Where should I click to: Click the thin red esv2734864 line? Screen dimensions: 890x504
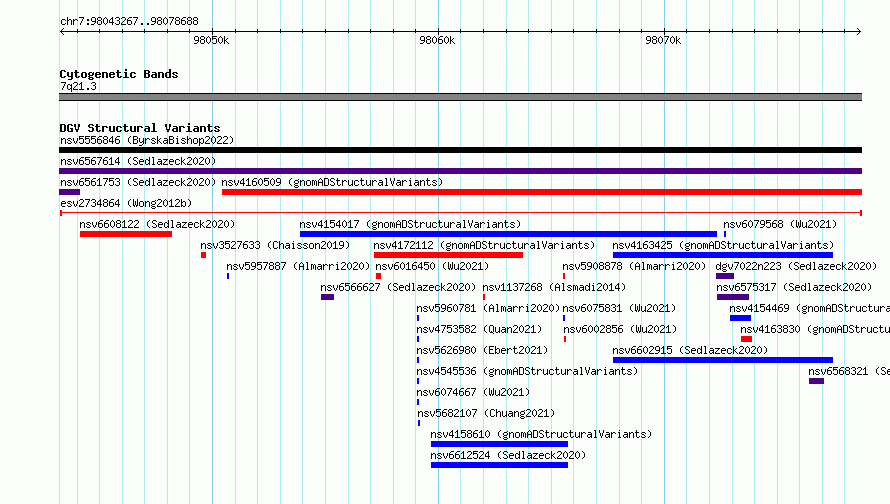pyautogui.click(x=460, y=213)
